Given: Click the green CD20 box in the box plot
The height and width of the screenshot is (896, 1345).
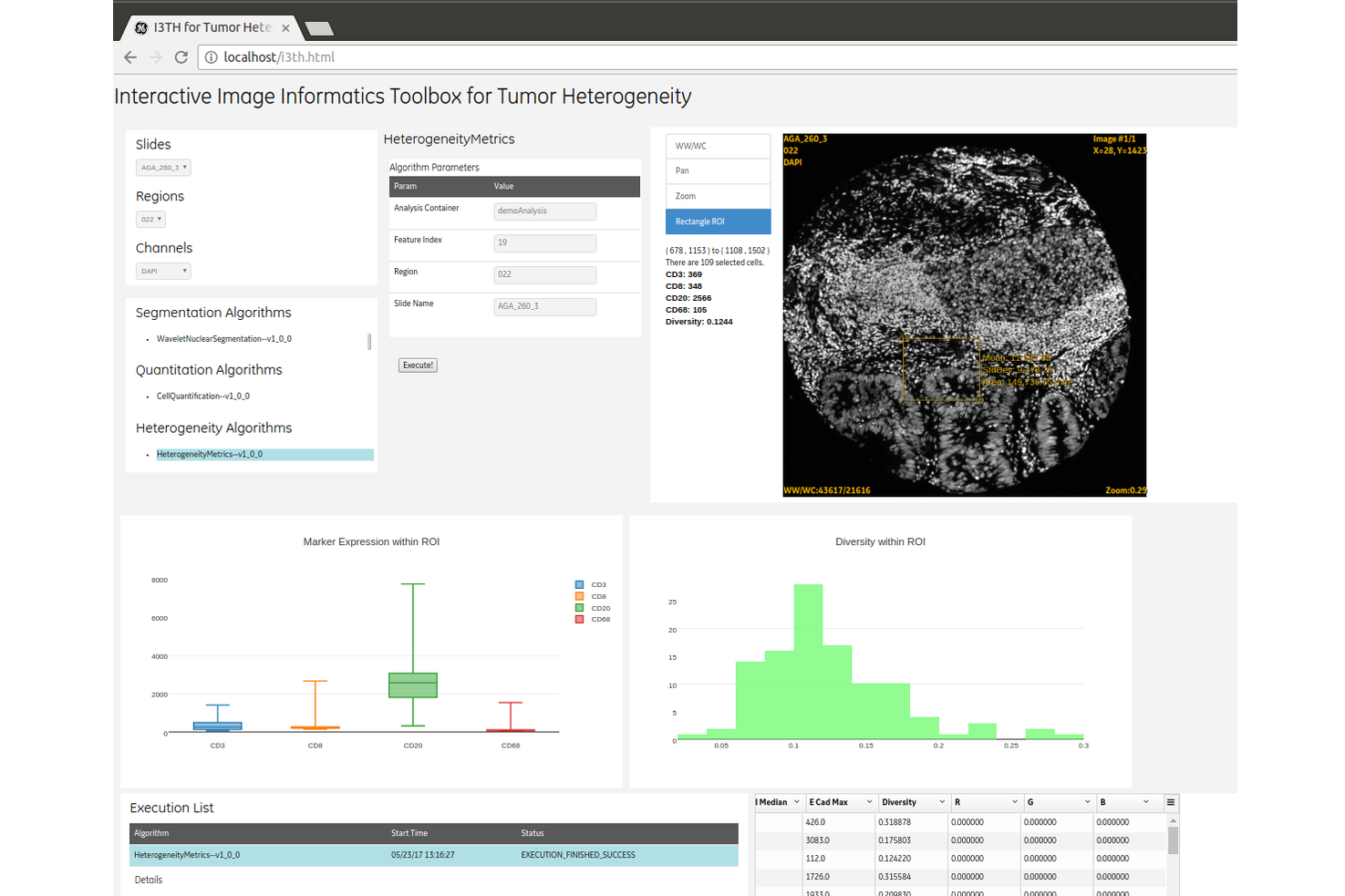Looking at the screenshot, I should [413, 685].
